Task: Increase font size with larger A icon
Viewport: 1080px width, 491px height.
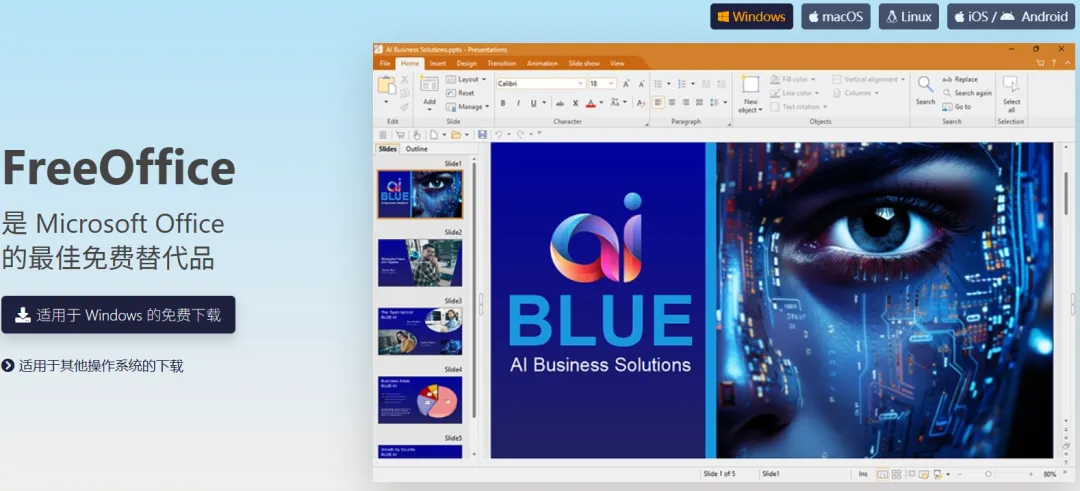Action: (626, 83)
